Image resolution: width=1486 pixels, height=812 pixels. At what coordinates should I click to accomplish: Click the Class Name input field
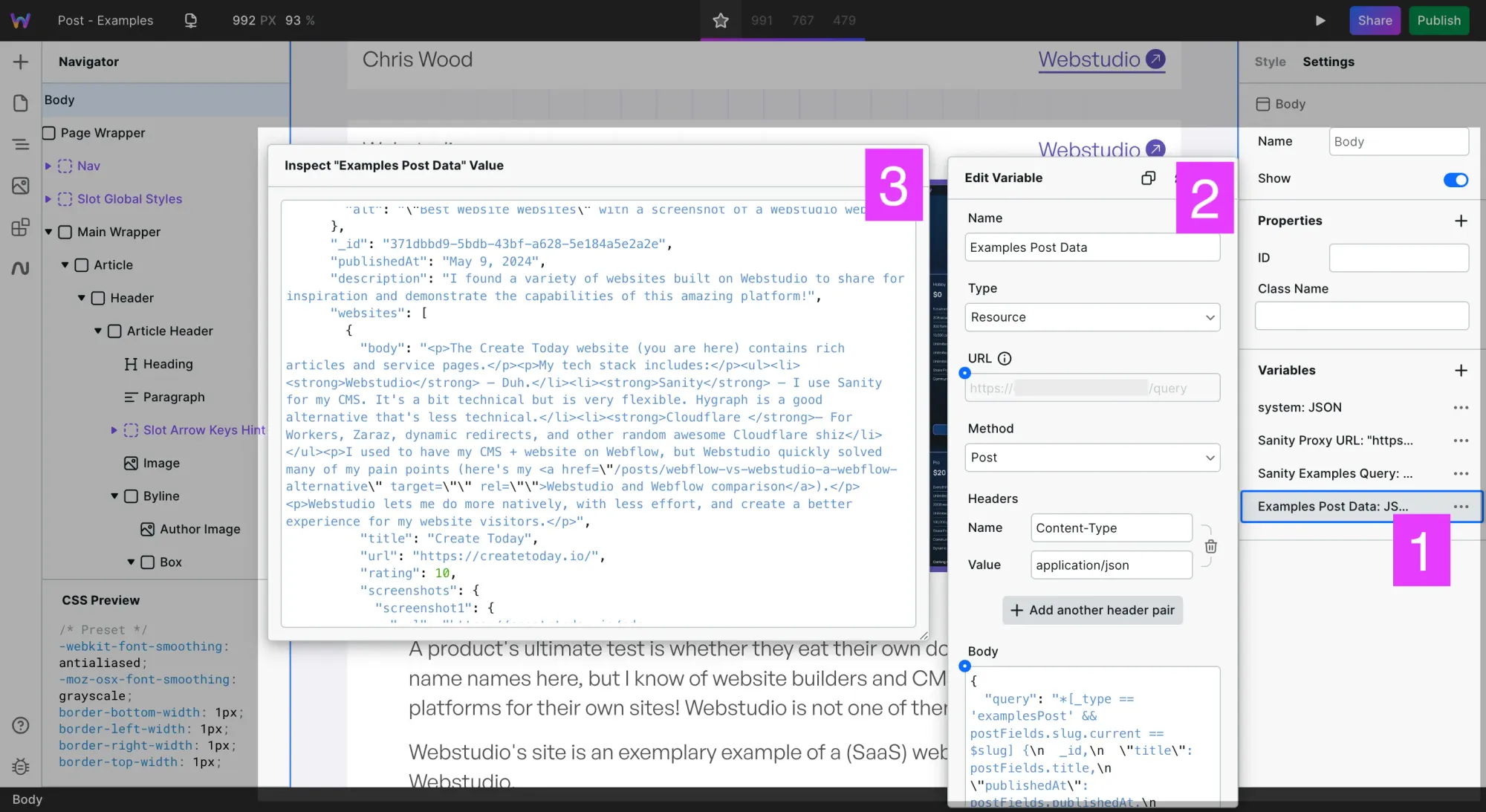pos(1360,316)
